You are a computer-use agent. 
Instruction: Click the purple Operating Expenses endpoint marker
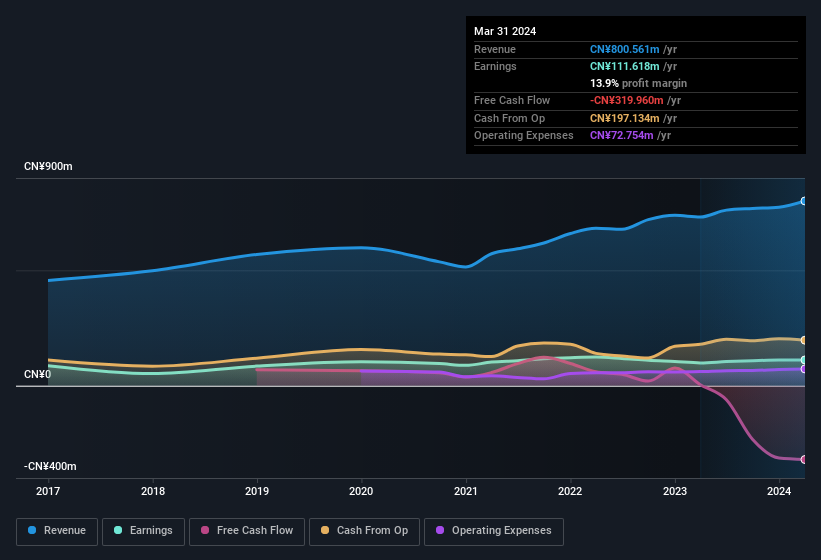(x=804, y=369)
